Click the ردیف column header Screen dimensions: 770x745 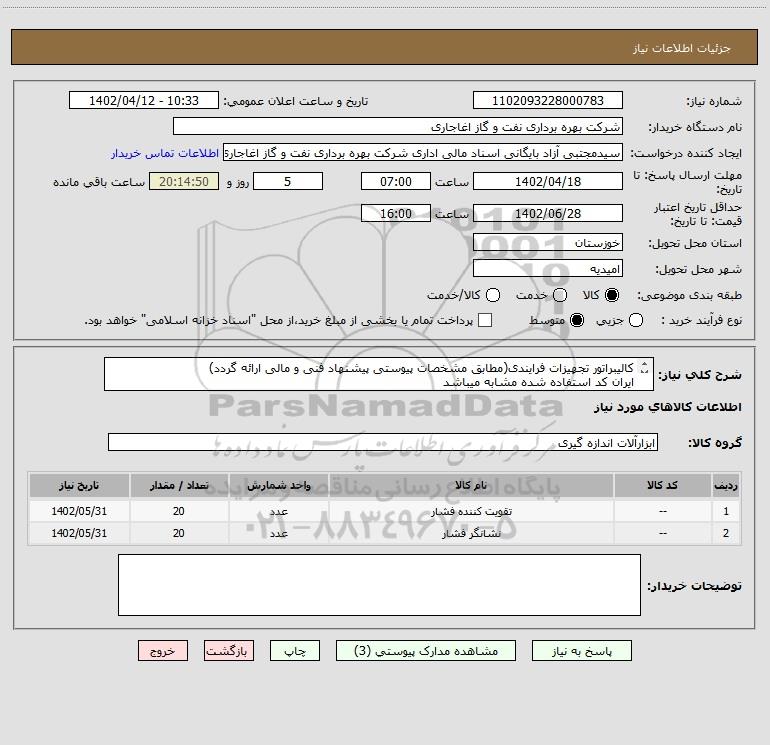pyautogui.click(x=726, y=485)
